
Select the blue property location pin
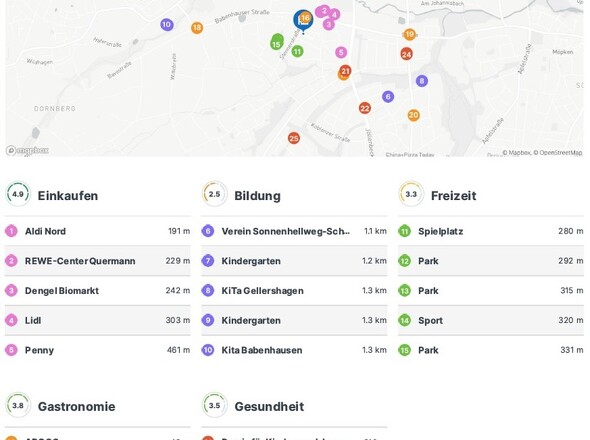pyautogui.click(x=303, y=21)
